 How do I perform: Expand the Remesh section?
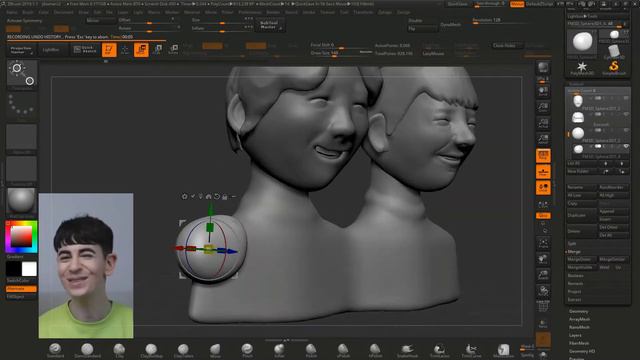click(575, 283)
